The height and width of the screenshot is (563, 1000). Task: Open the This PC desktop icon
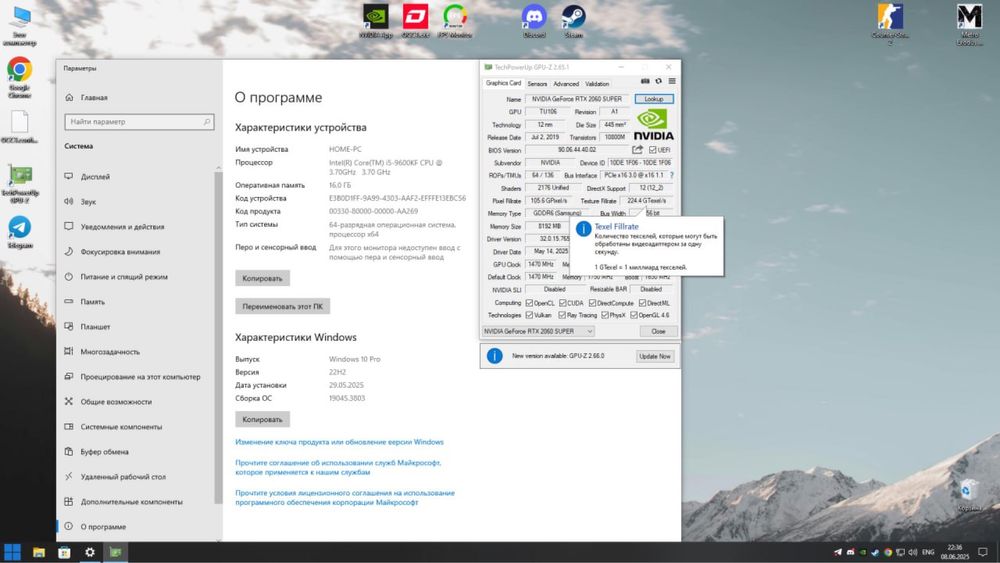click(20, 26)
